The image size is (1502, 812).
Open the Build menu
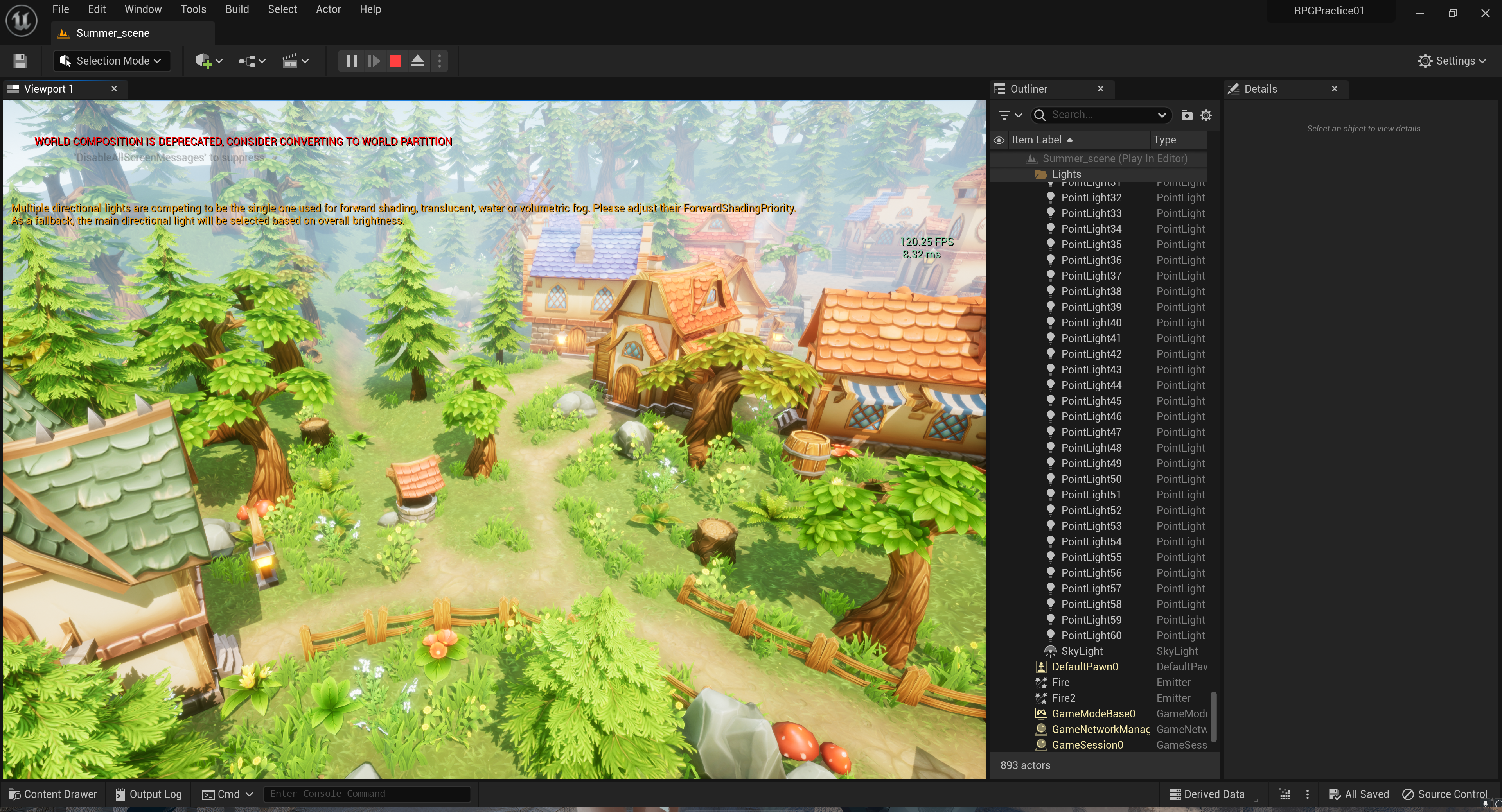point(237,9)
